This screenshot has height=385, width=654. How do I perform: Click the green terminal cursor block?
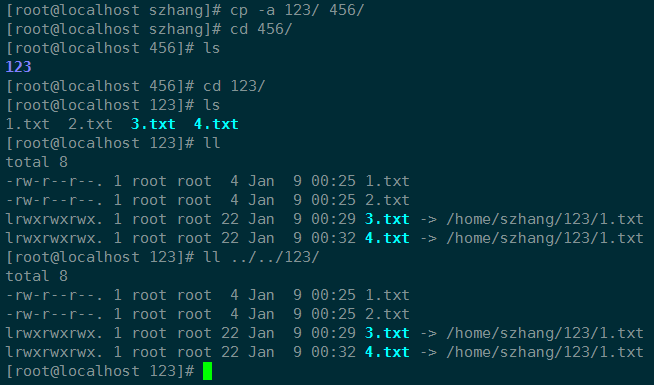[207, 371]
